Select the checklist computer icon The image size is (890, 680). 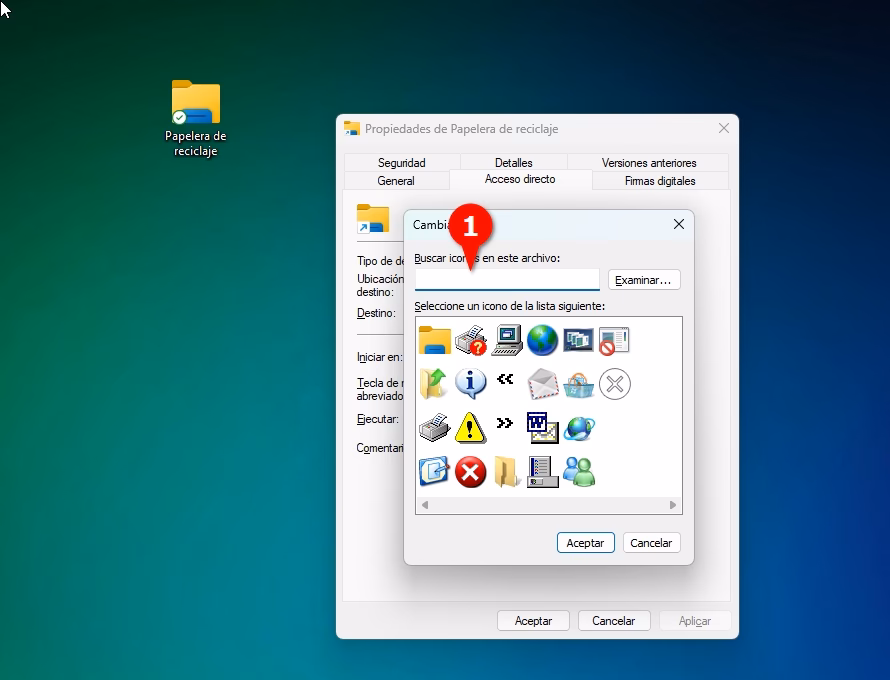coord(543,472)
